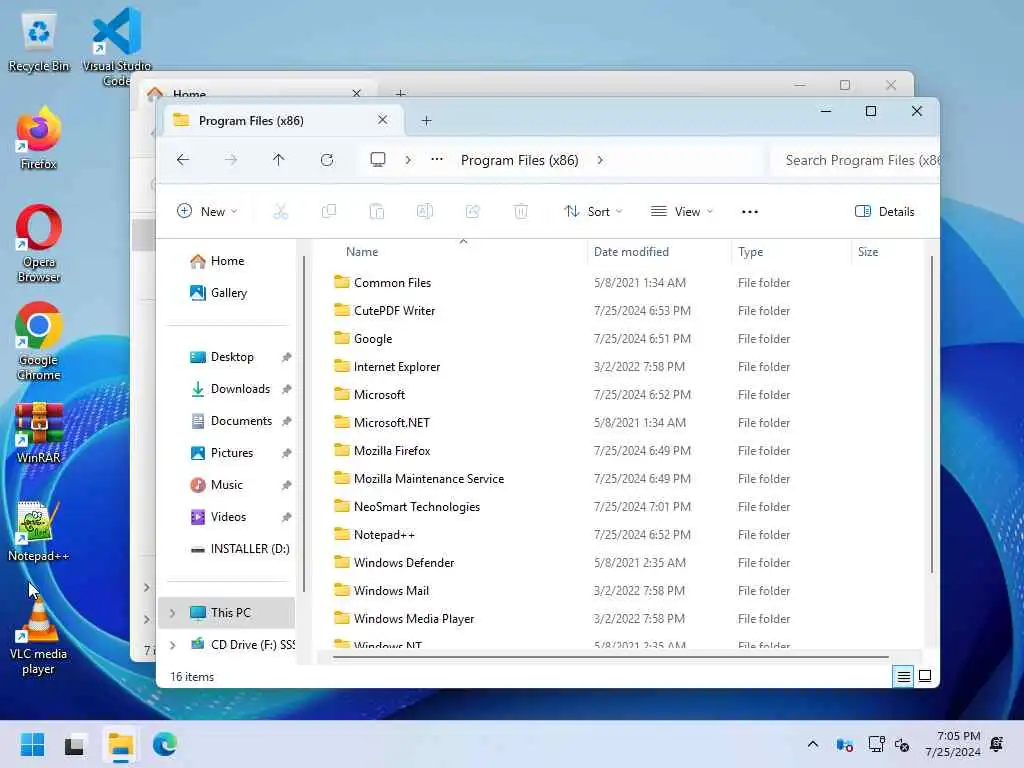Go up one folder level
Screen dimensions: 1024x768
(278, 160)
